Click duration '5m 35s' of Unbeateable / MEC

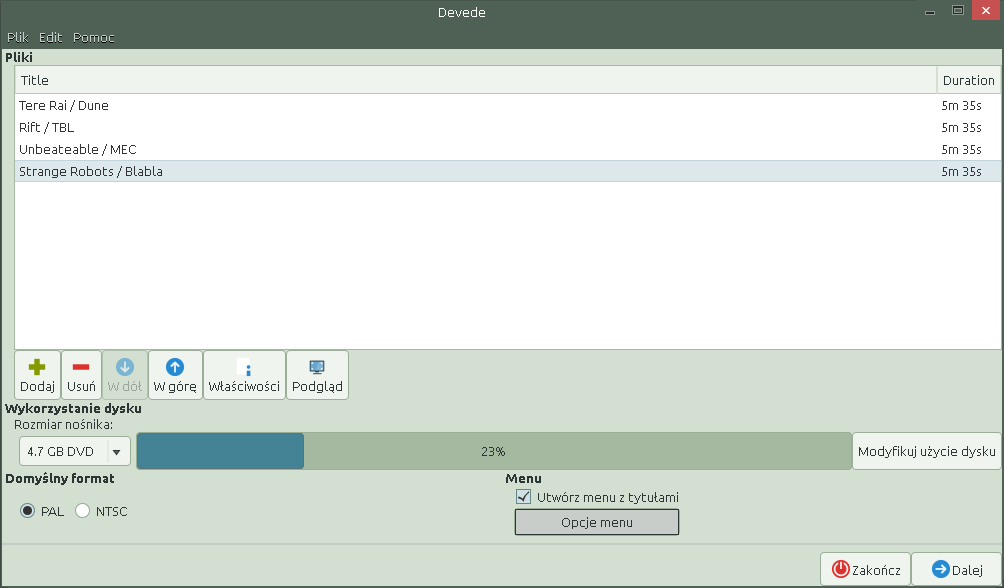coord(961,149)
